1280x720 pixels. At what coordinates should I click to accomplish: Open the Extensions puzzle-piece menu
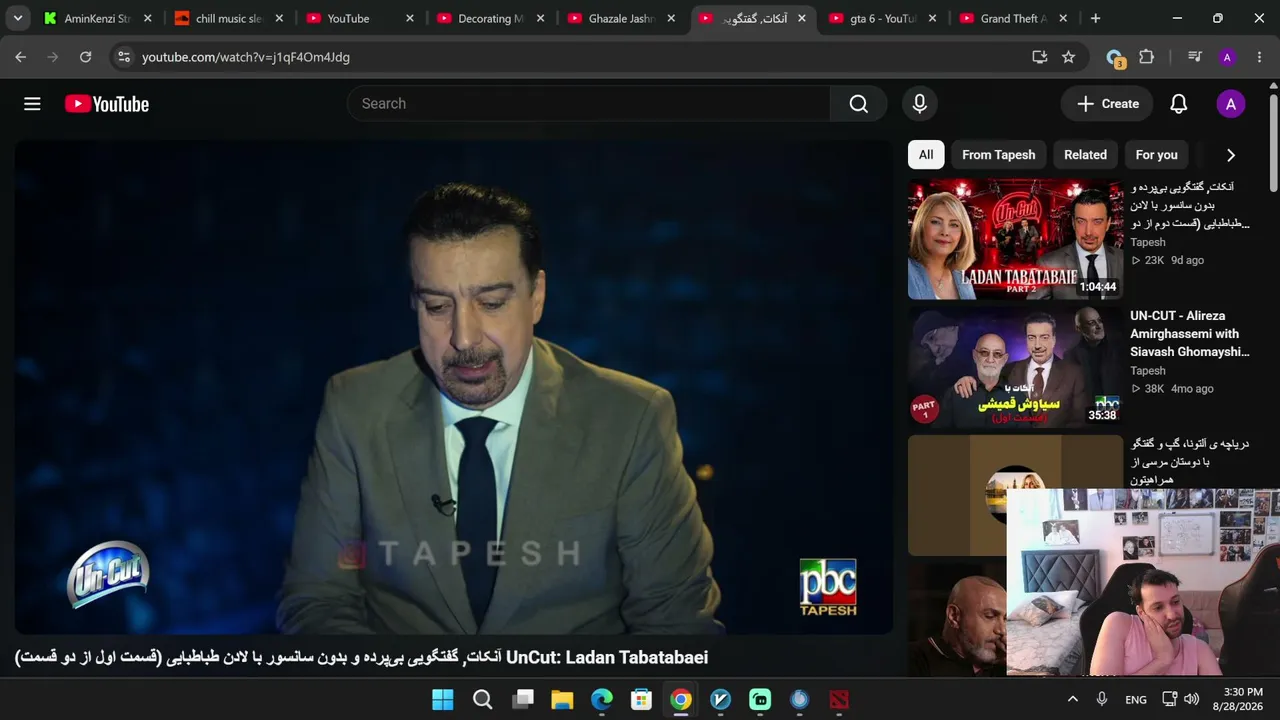(x=1147, y=57)
